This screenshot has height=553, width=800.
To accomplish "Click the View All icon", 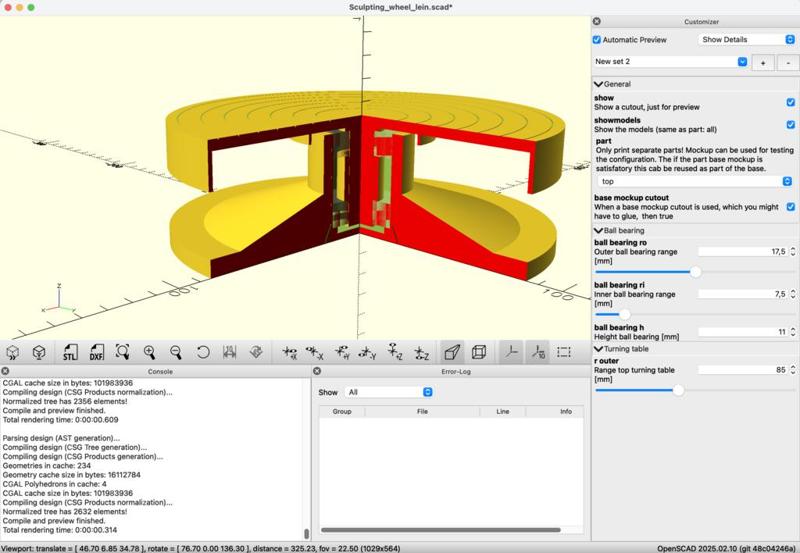I will point(123,352).
